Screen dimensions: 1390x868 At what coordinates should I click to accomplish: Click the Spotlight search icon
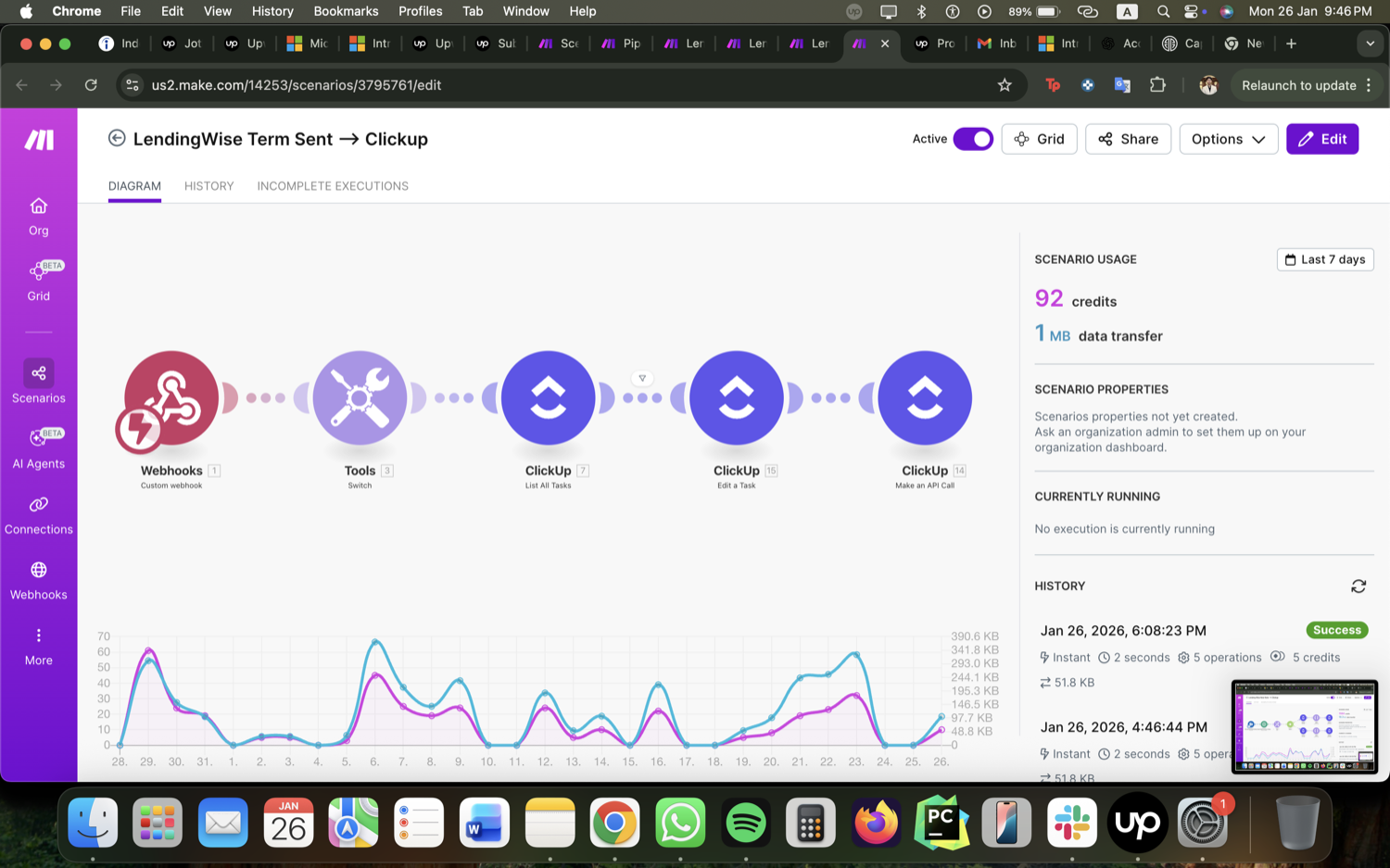[x=1163, y=11]
